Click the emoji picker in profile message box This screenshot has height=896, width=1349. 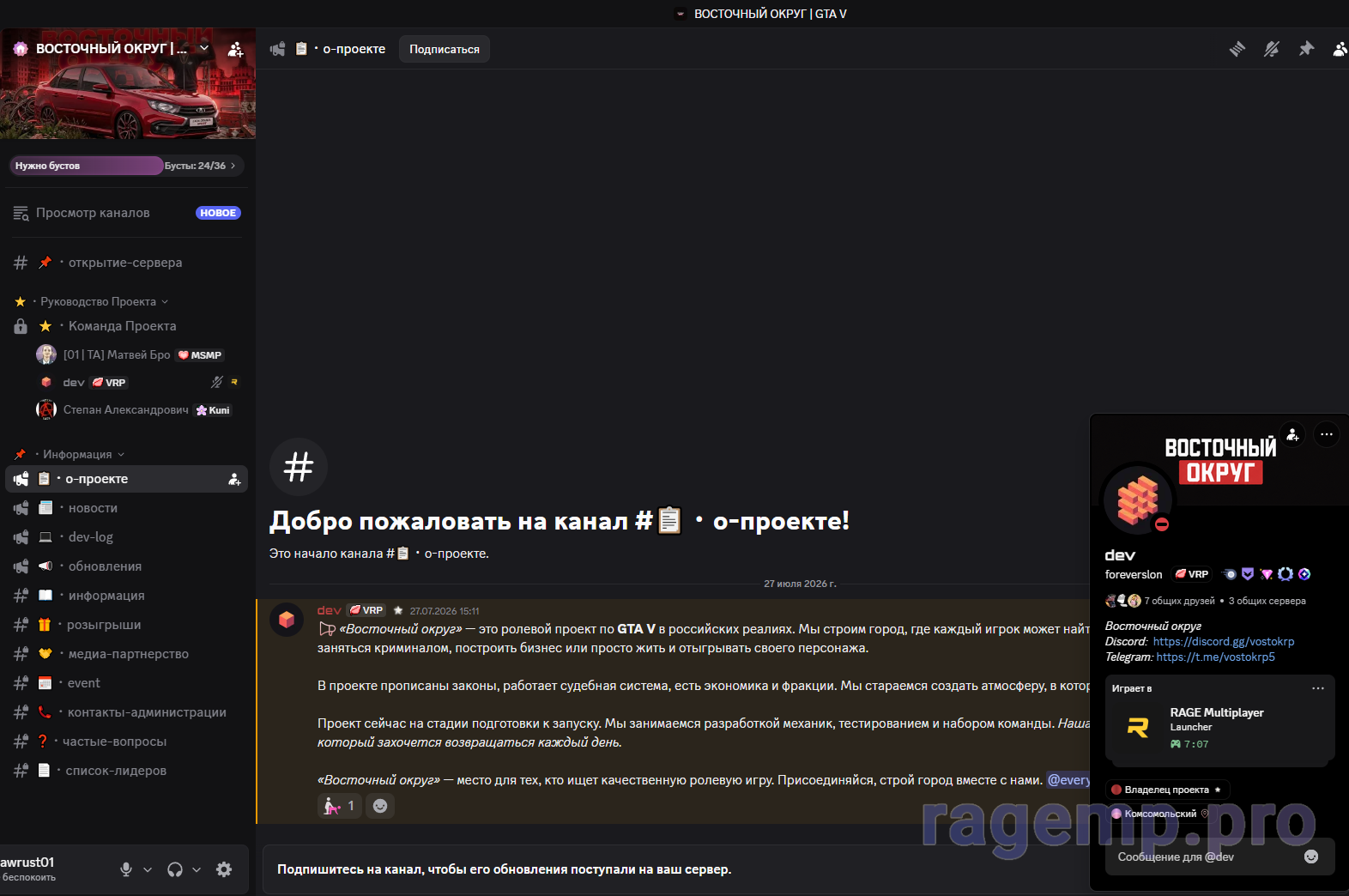coord(1311,857)
